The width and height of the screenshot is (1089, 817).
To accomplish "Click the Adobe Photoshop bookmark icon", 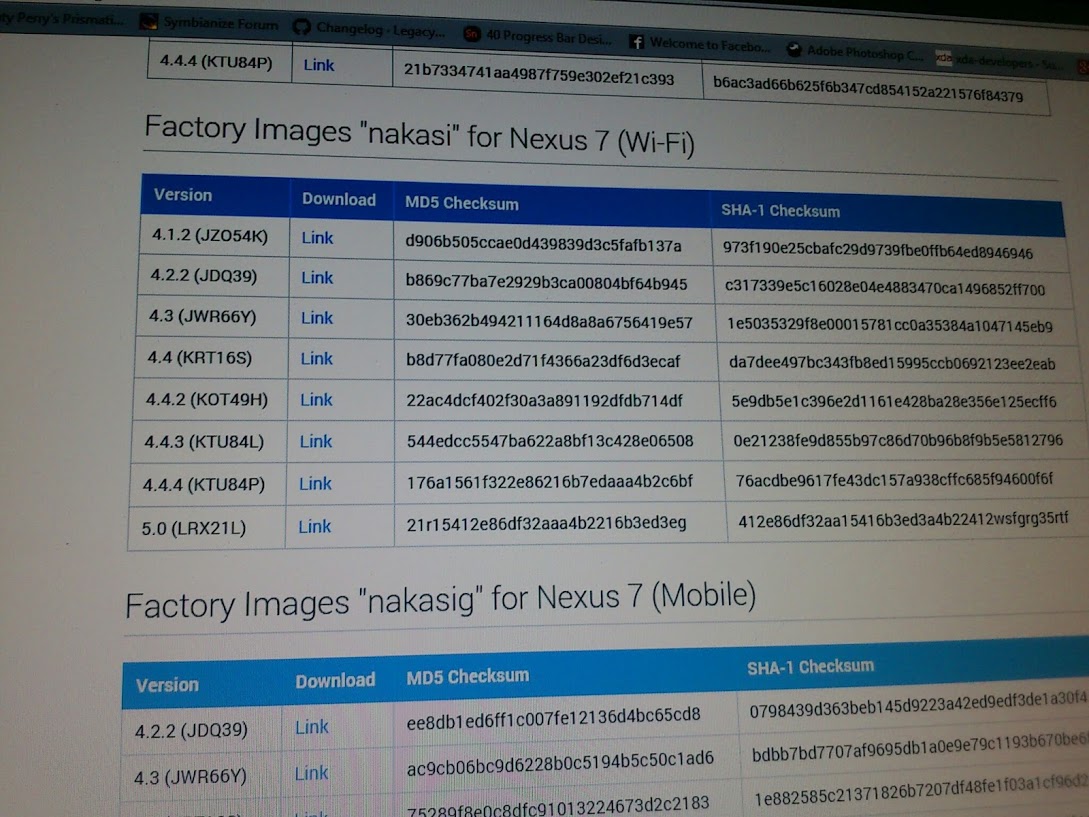I will (794, 49).
